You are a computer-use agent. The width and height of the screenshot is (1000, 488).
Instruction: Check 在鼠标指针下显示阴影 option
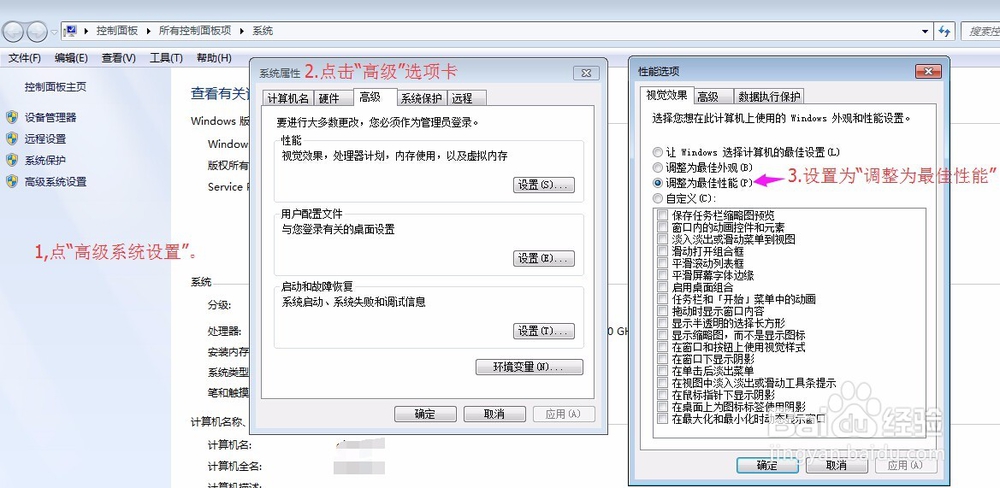coord(662,396)
